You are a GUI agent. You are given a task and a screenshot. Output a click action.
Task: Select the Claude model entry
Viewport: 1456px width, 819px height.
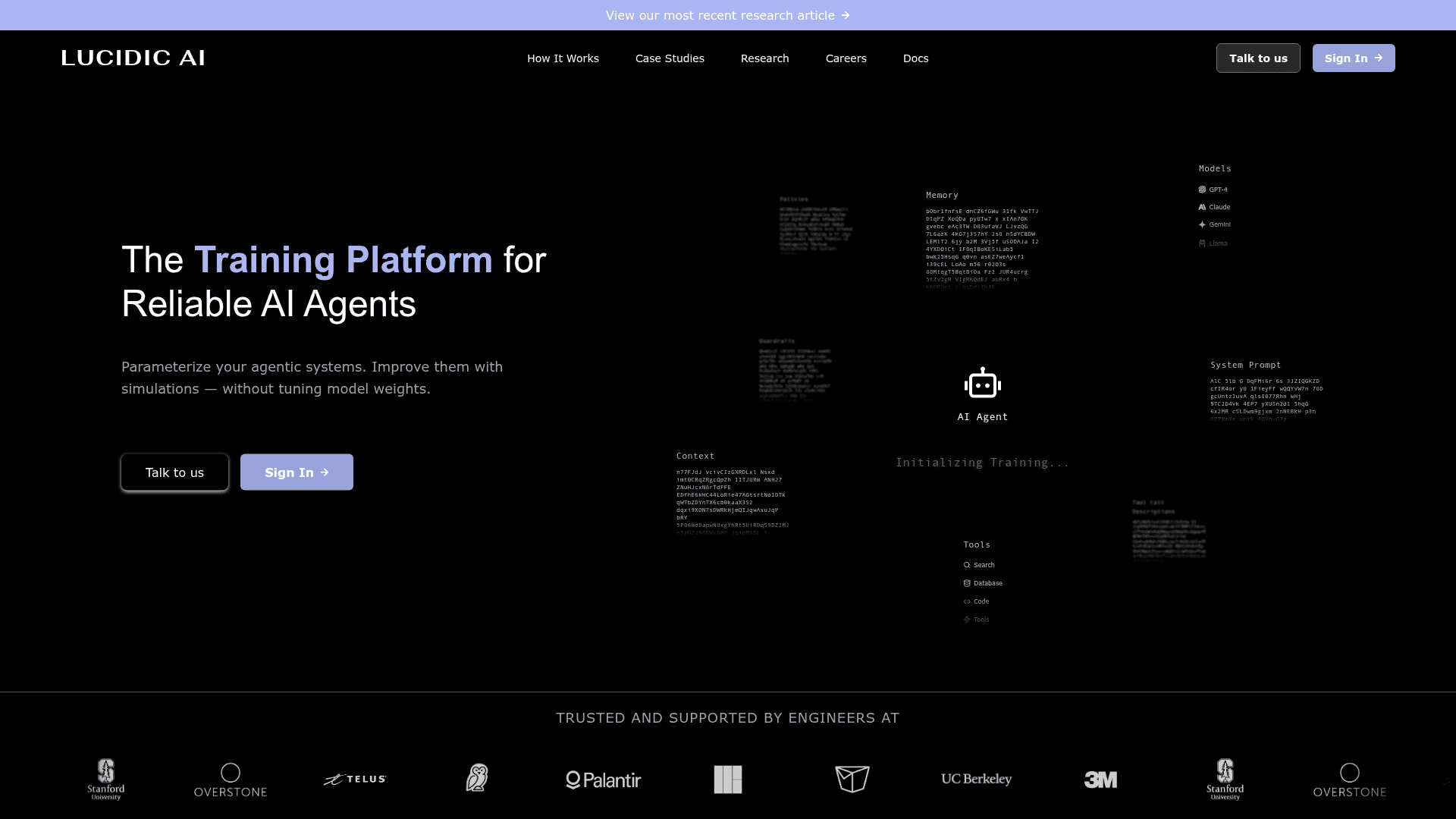pyautogui.click(x=1214, y=207)
